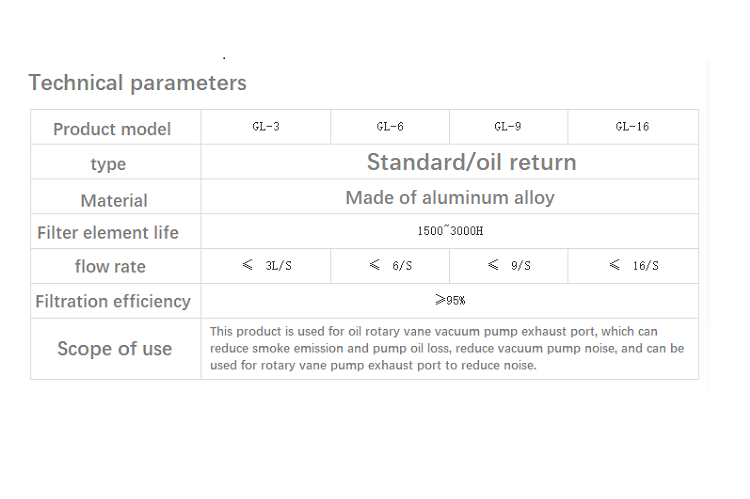Click the GL-6 model cell
The height and width of the screenshot is (499, 750).
(x=390, y=127)
